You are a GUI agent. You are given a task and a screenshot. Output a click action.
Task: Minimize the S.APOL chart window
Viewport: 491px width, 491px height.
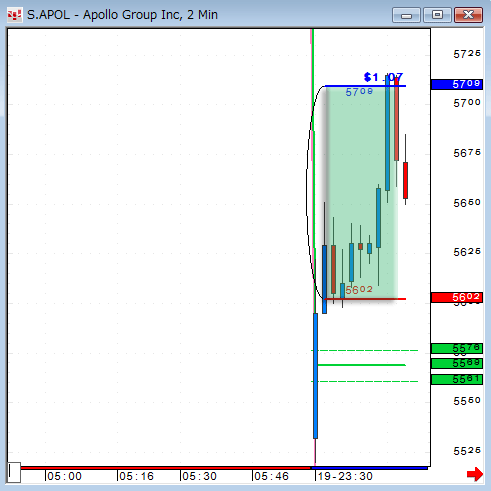(x=406, y=15)
